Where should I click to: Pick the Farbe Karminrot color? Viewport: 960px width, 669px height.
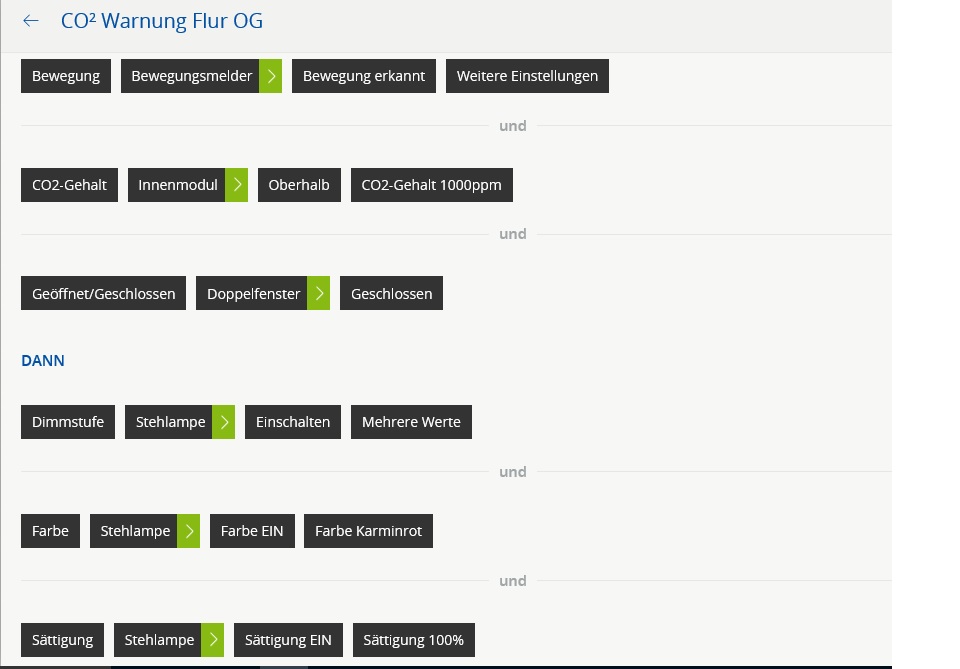click(368, 531)
